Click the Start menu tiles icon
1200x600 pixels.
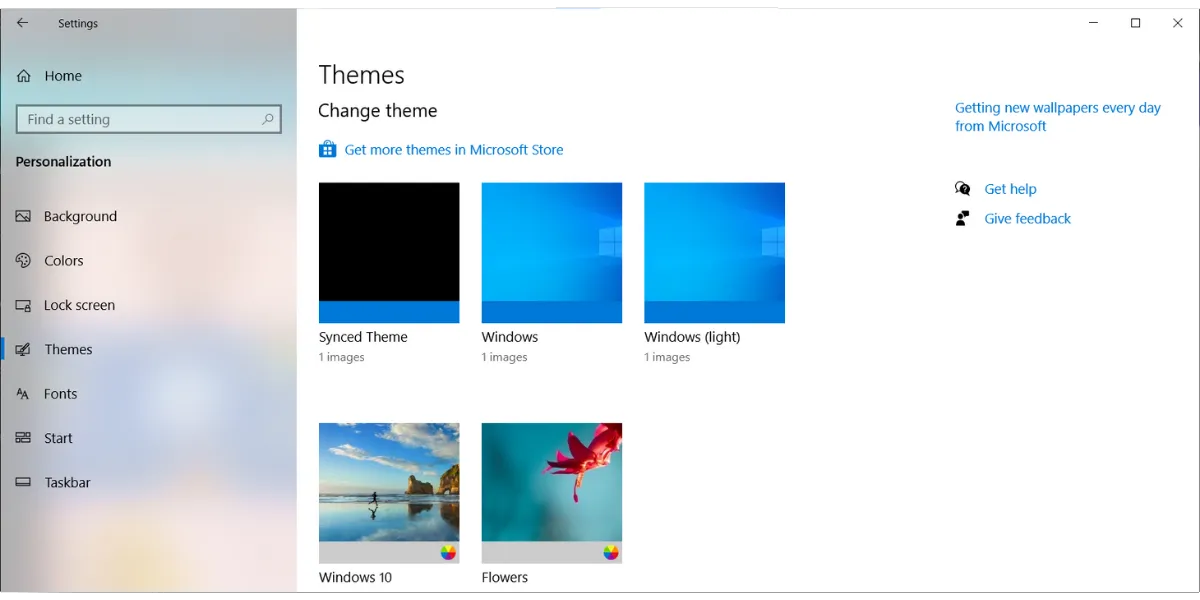click(x=23, y=438)
